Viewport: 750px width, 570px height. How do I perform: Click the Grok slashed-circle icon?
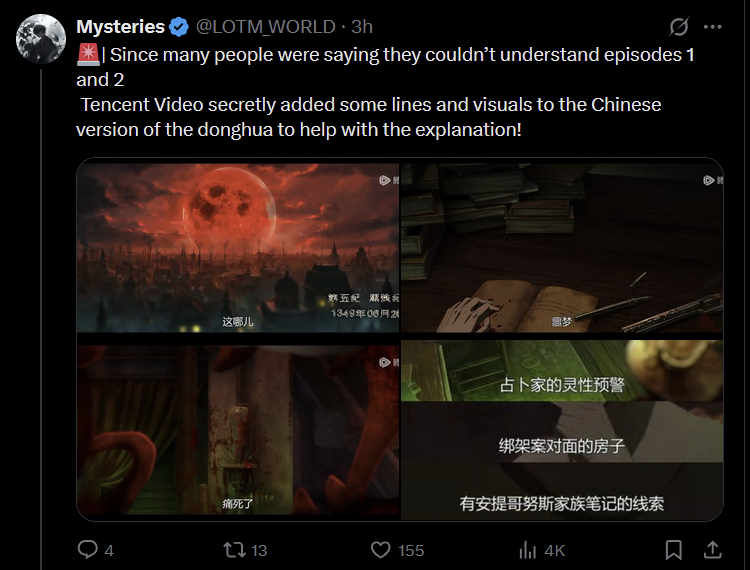[679, 27]
